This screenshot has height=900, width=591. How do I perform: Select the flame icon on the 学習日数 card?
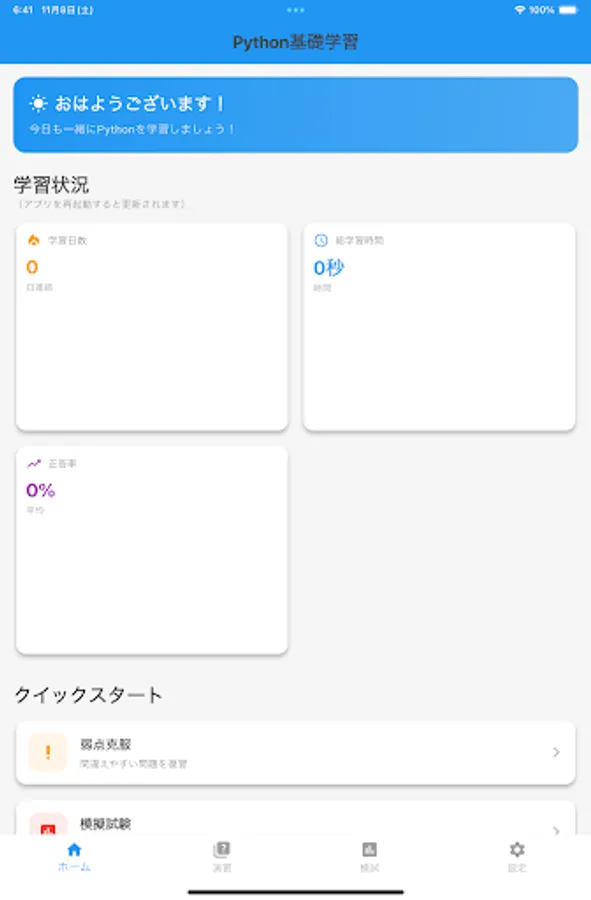(36, 240)
